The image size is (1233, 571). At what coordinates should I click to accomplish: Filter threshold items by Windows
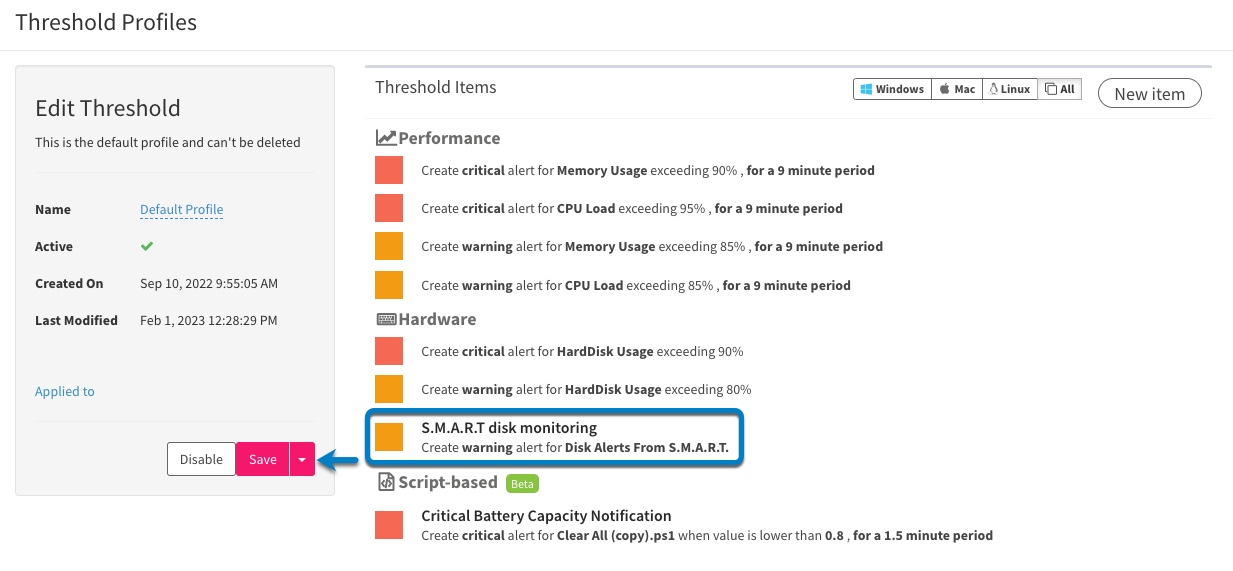coord(892,89)
